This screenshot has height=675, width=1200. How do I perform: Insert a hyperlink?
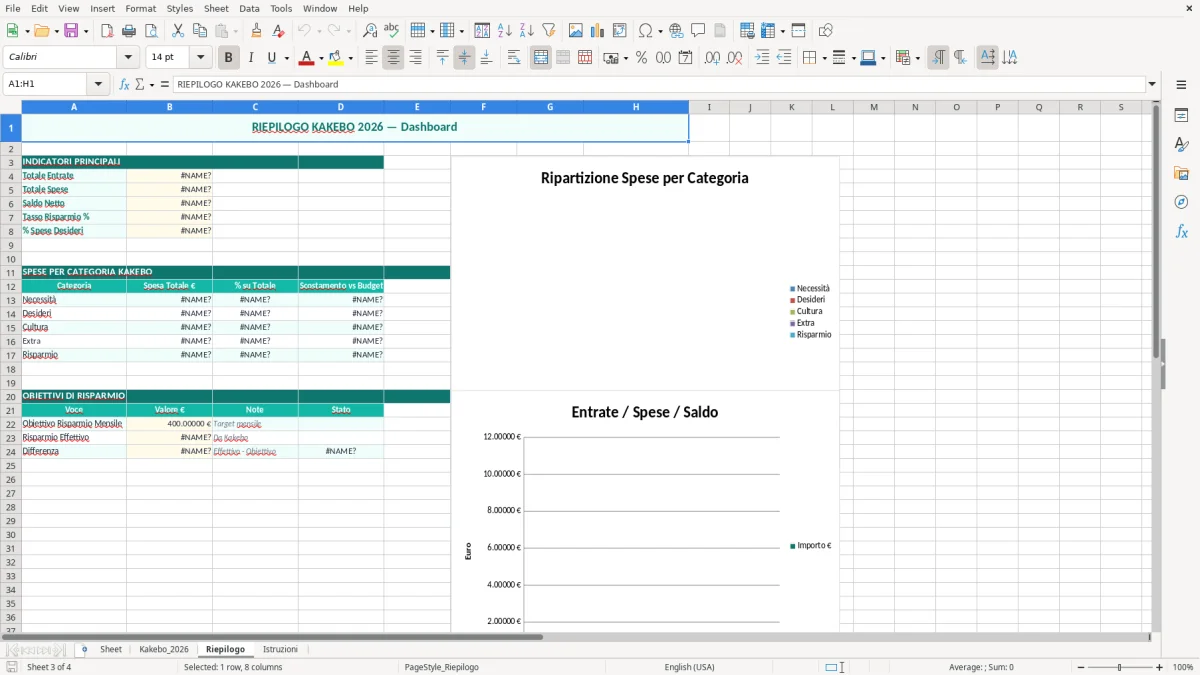(676, 31)
